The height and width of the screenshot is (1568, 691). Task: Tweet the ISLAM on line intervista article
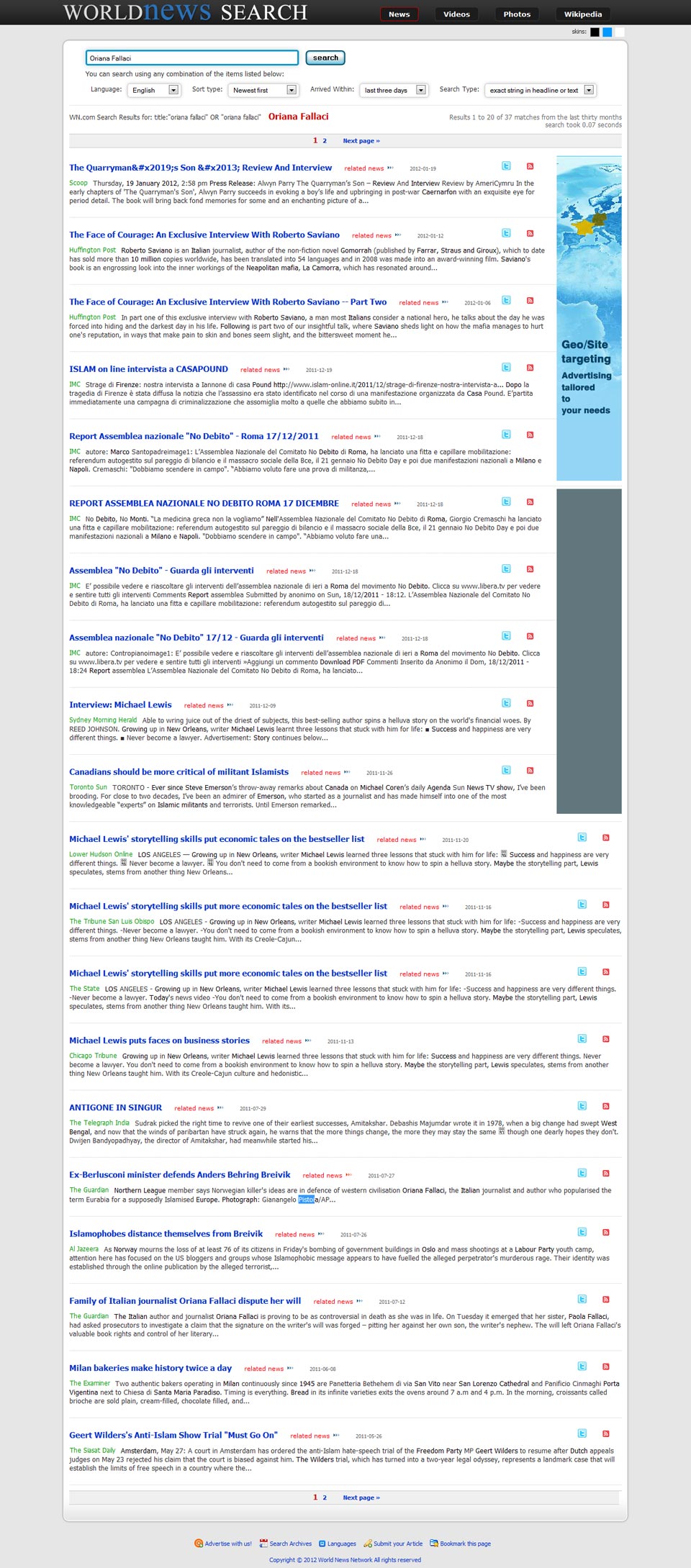tap(506, 368)
